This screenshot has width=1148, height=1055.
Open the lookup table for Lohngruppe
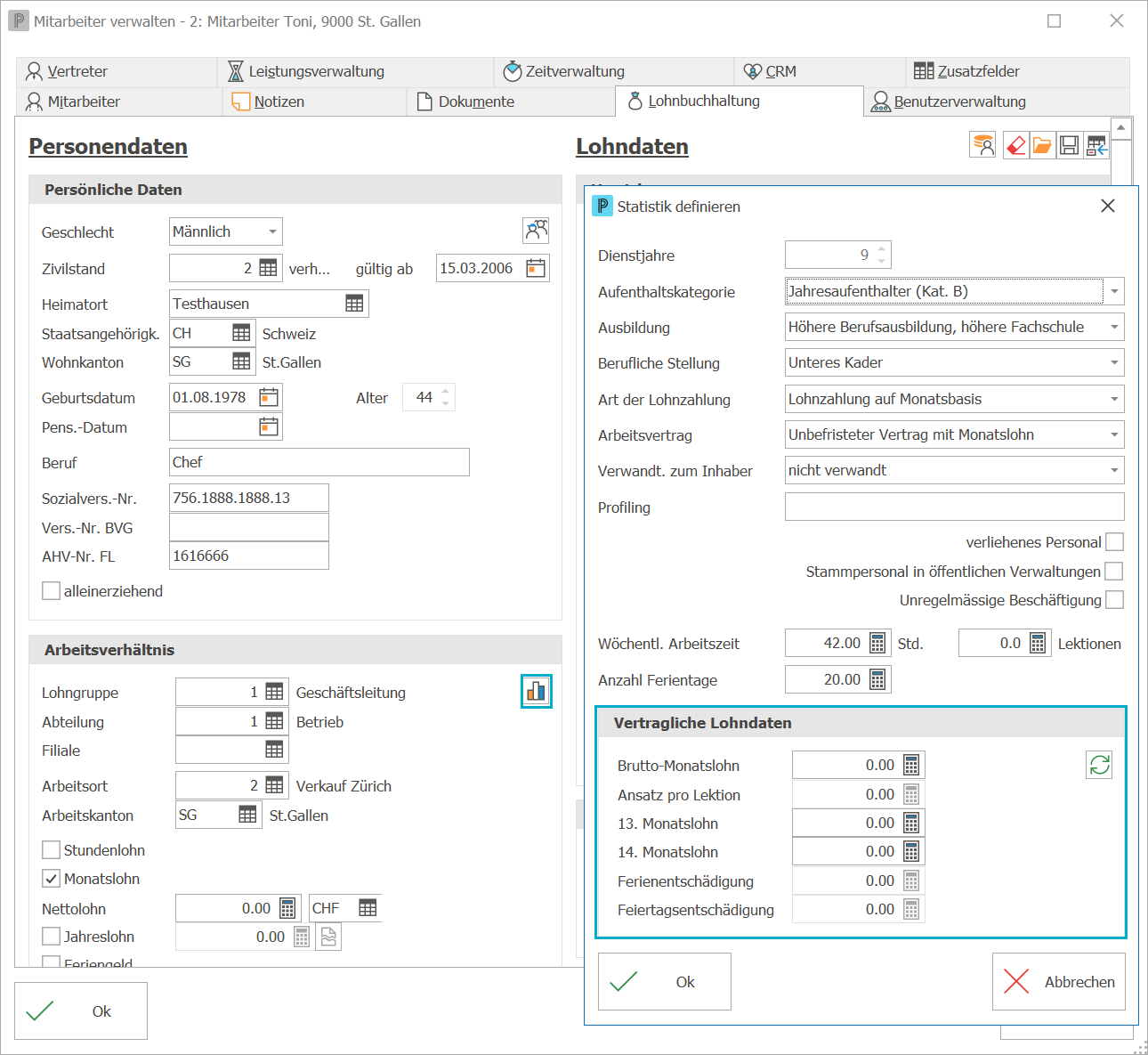click(x=274, y=692)
